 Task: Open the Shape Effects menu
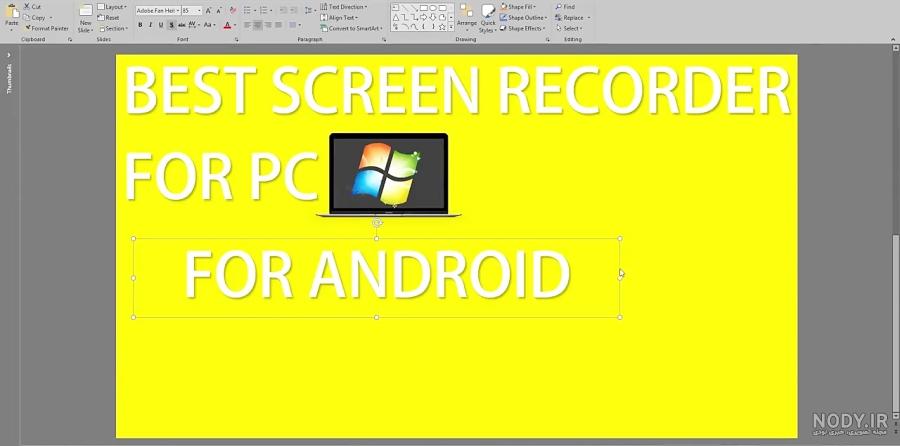click(523, 28)
